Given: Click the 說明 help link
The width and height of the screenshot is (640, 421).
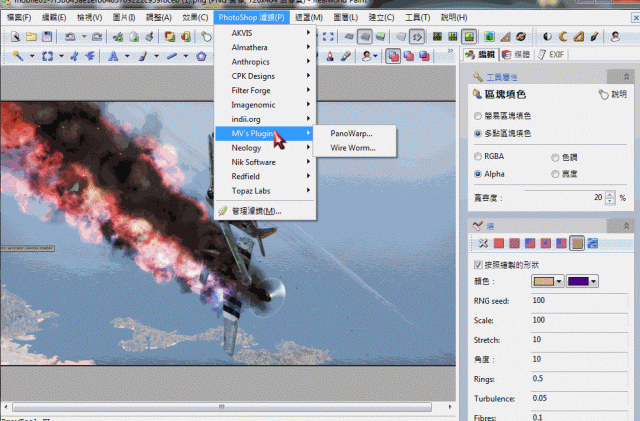Looking at the screenshot, I should click(613, 94).
